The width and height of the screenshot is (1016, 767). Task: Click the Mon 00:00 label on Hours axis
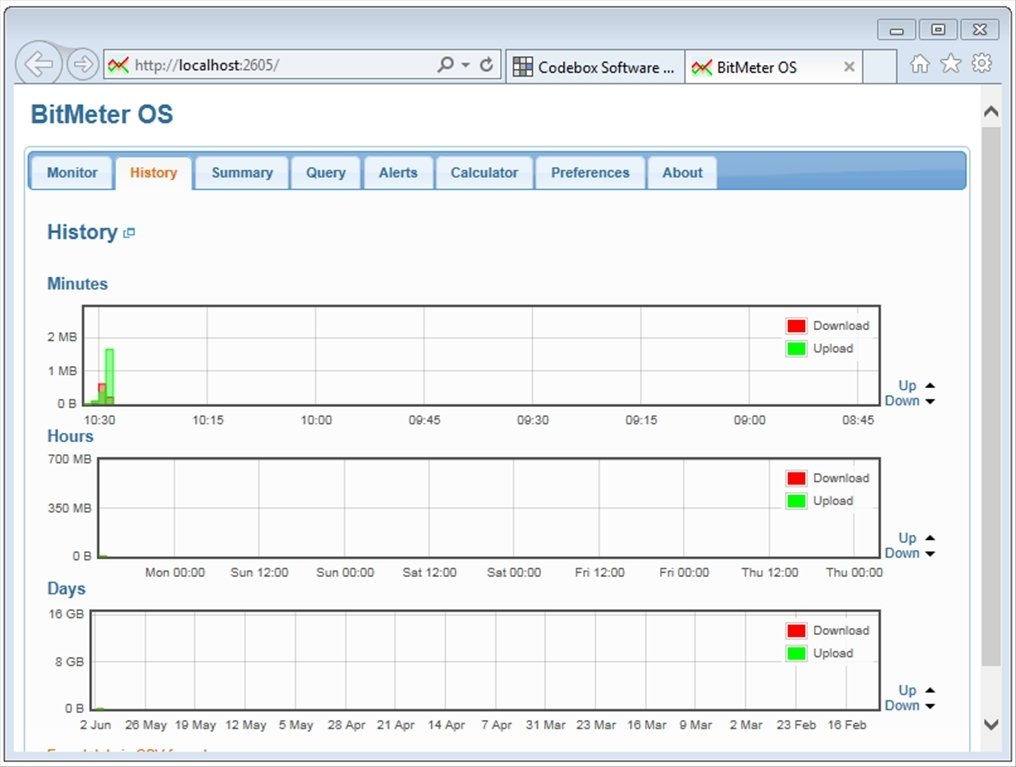[175, 573]
